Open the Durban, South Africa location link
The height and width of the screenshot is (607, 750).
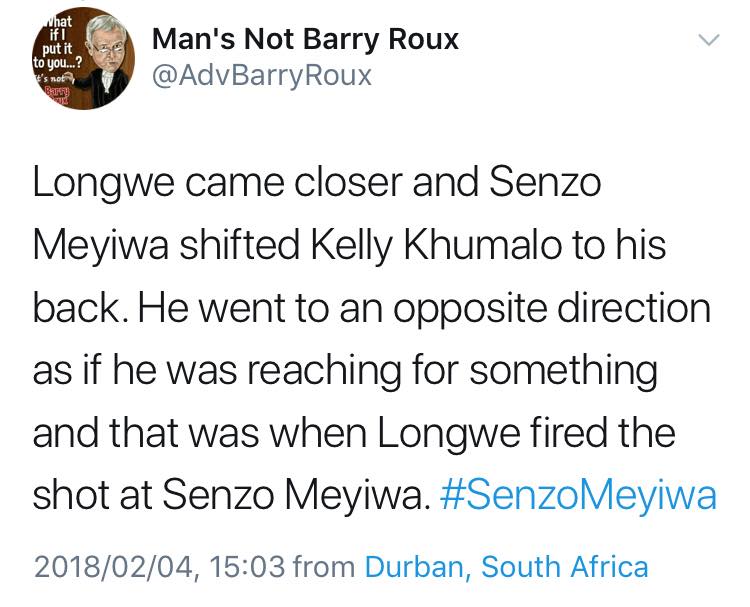tap(507, 567)
